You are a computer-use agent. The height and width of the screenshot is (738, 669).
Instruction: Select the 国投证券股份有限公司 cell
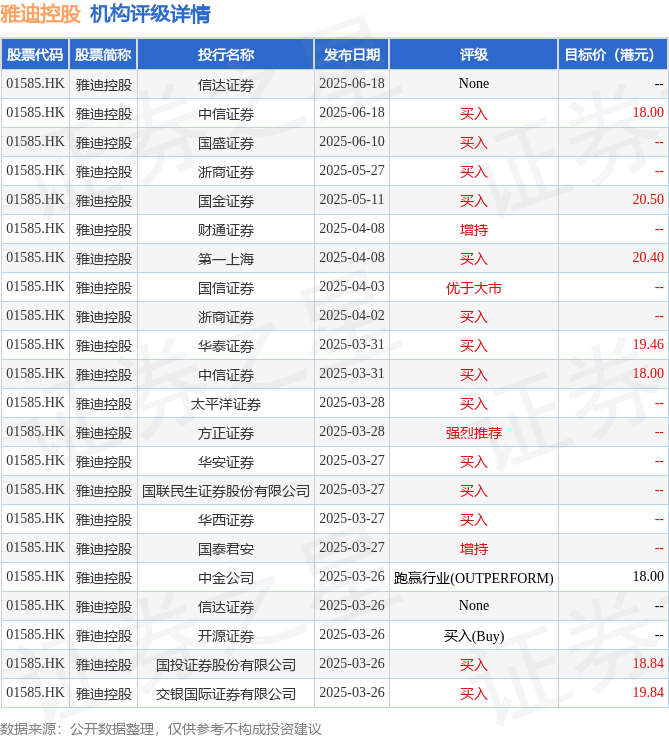click(226, 665)
